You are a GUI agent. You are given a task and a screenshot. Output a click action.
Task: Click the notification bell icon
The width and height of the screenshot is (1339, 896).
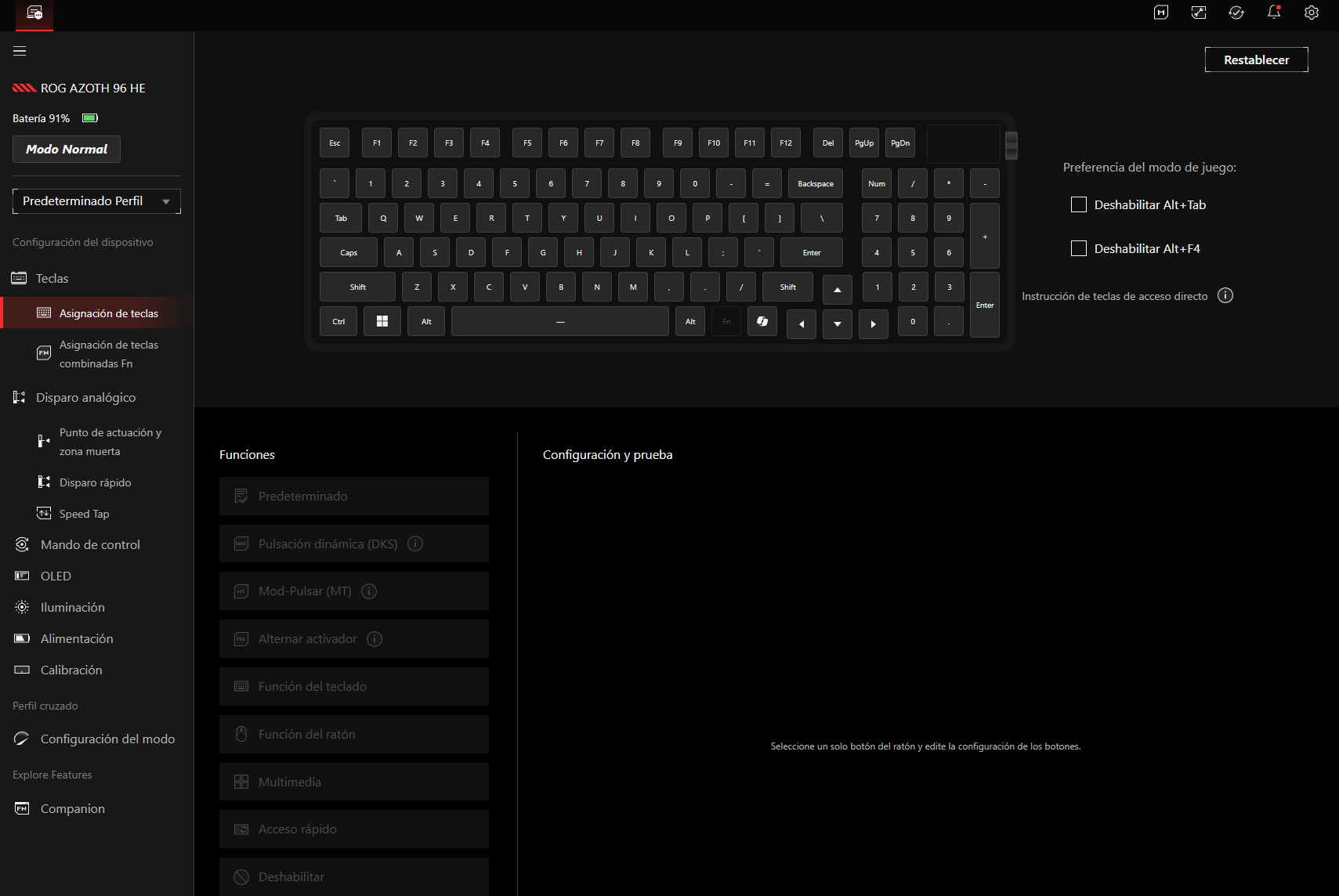point(1274,13)
